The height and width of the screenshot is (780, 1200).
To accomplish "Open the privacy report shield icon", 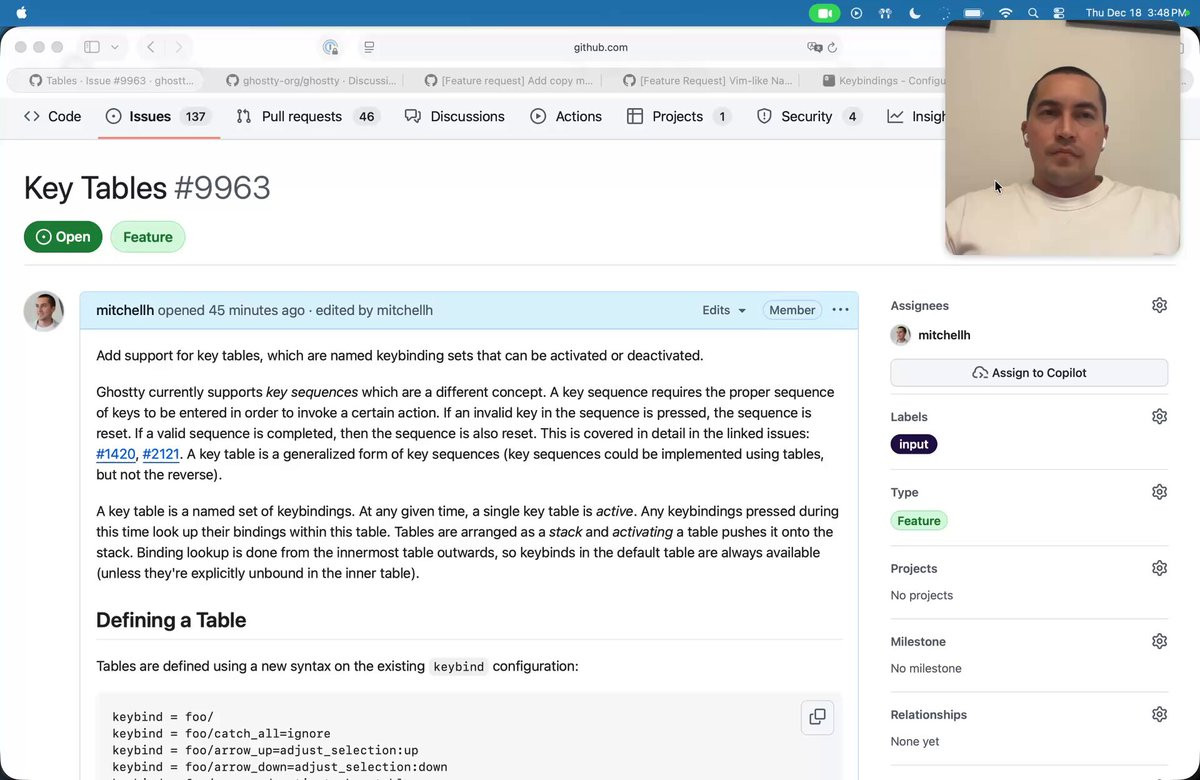I will pyautogui.click(x=330, y=47).
